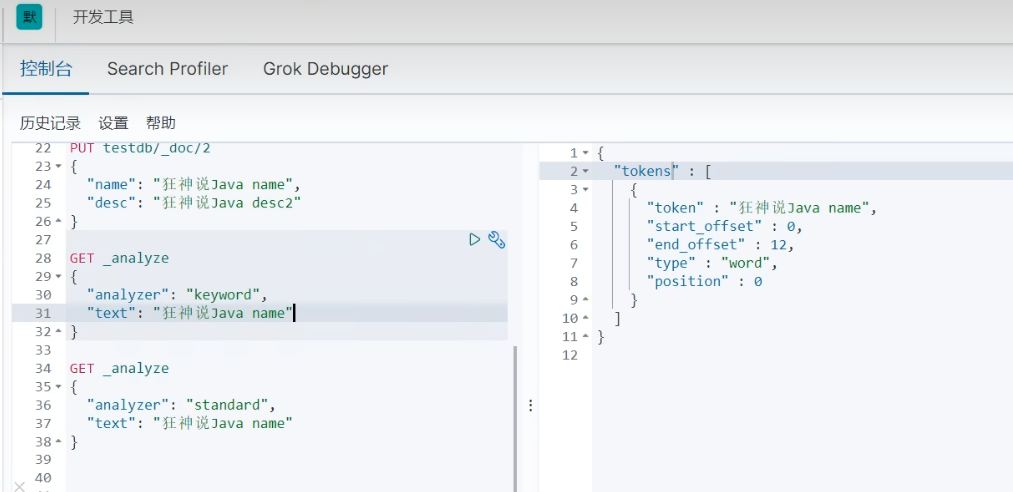Click empty output line 12
The image size is (1013, 492).
pyautogui.click(x=802, y=355)
